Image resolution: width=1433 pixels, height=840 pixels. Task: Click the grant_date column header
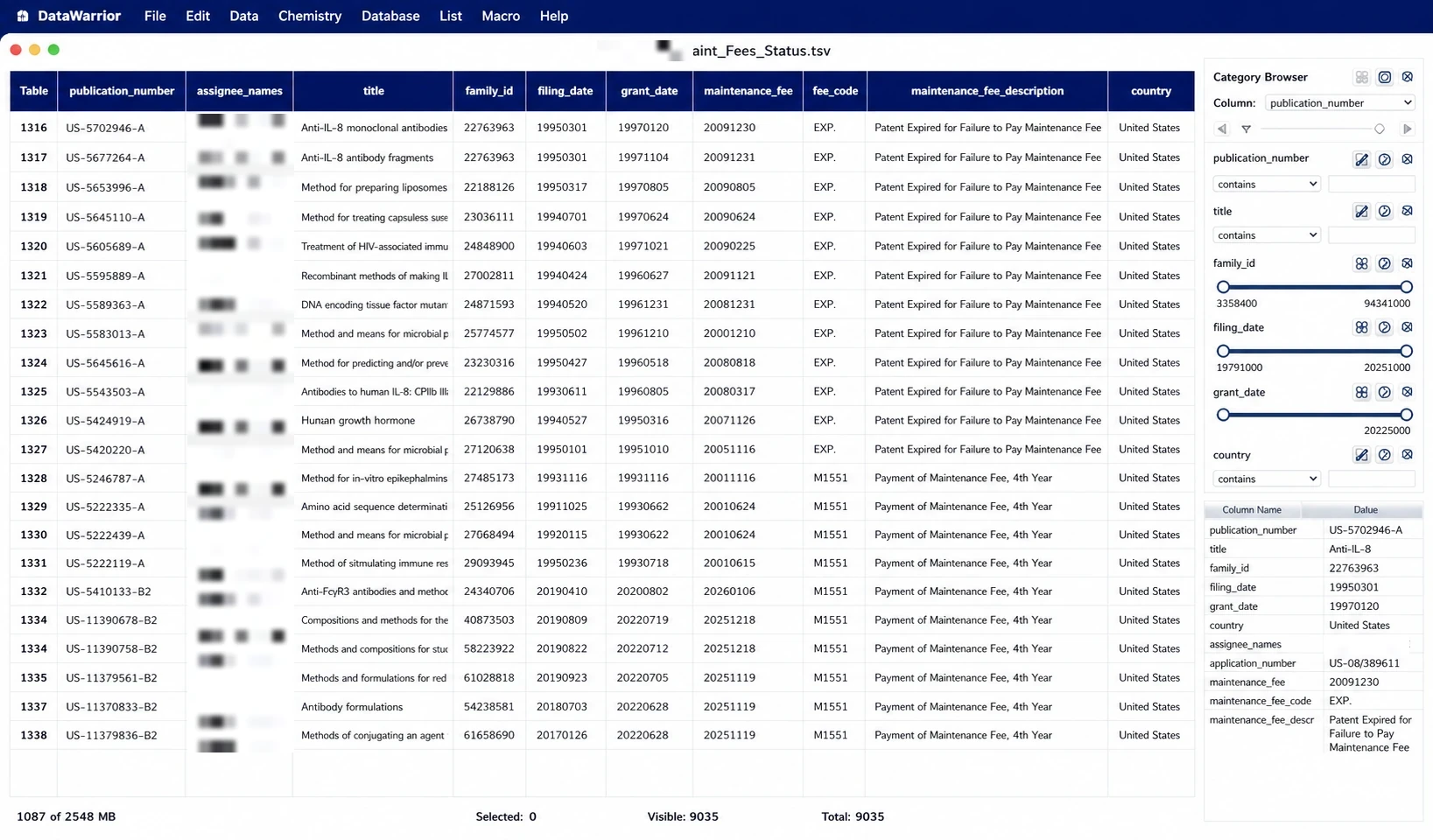tap(650, 91)
